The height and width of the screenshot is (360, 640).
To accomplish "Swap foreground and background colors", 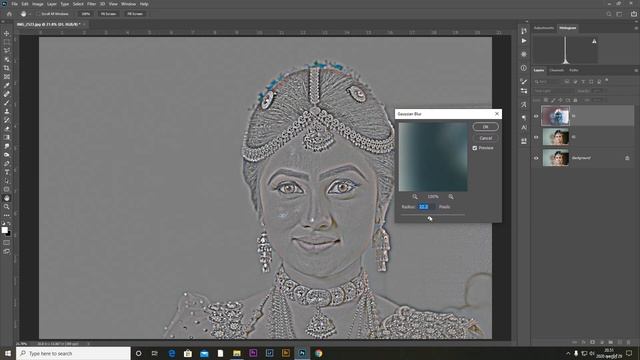I will point(9,224).
